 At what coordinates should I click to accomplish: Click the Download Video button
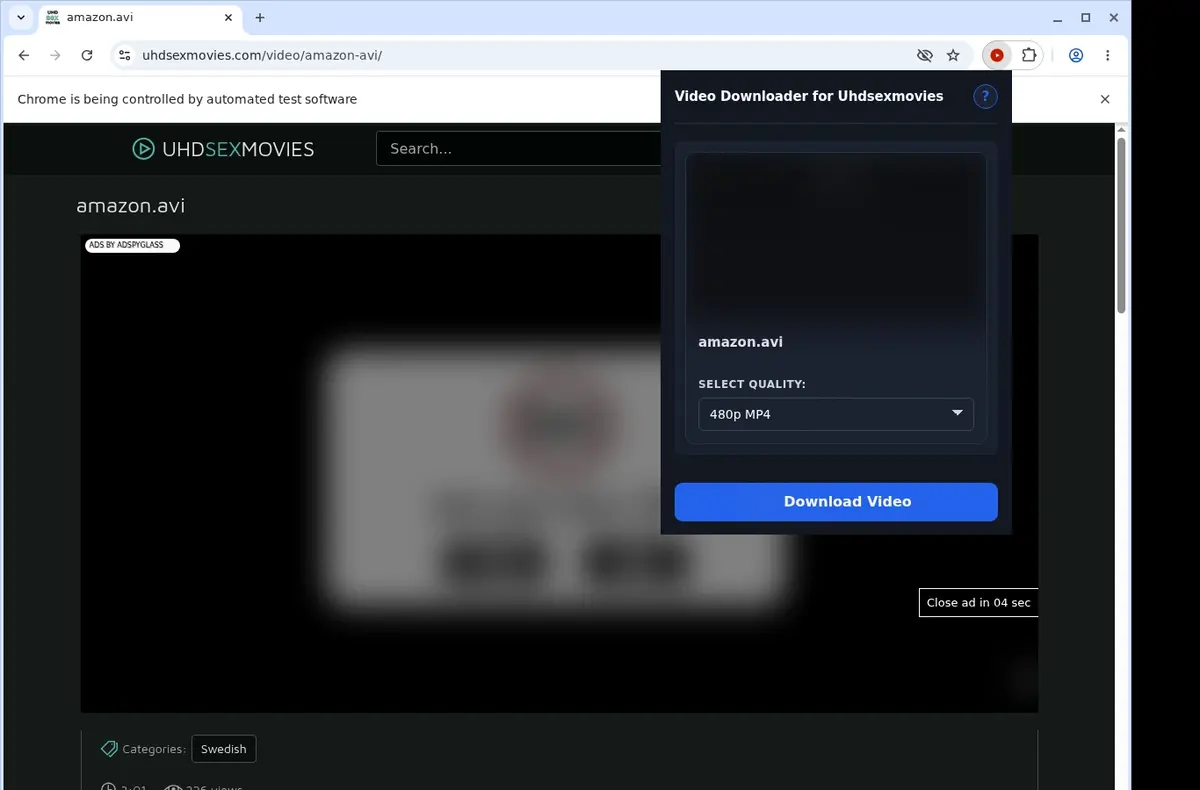pyautogui.click(x=836, y=502)
